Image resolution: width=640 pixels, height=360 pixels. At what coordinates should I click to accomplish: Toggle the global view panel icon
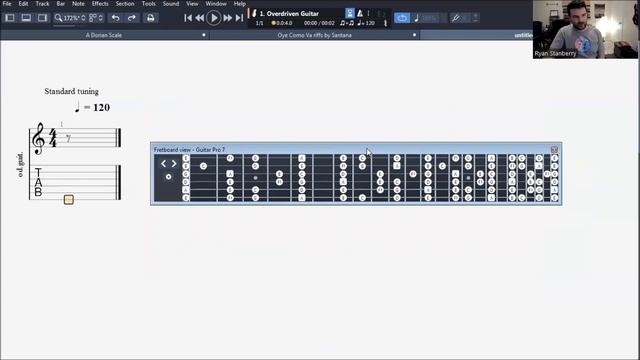tap(26, 18)
